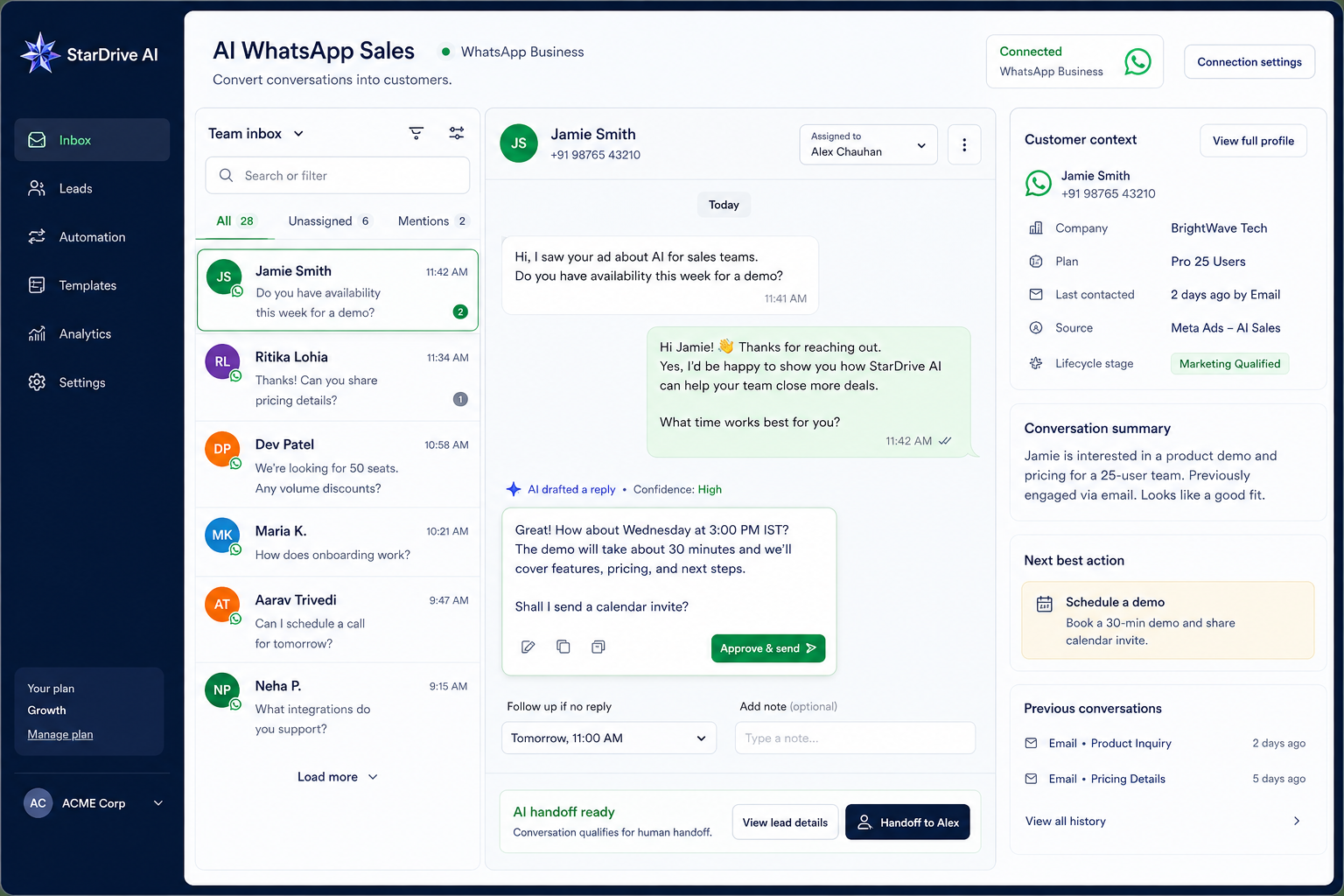1344x896 pixels.
Task: Open inbox display options sliders icon
Action: [457, 133]
